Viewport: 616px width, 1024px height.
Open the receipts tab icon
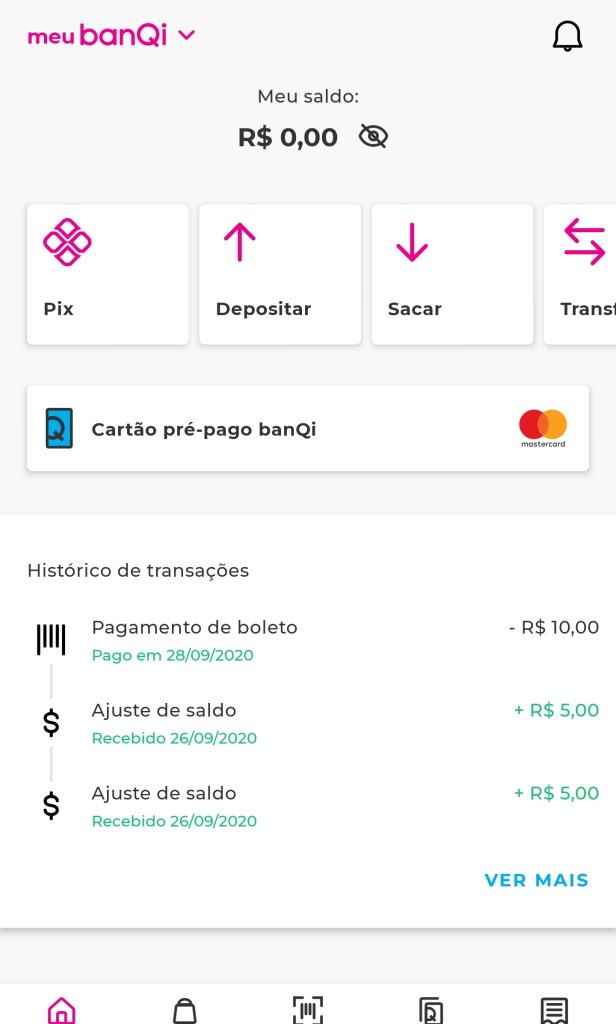554,1009
